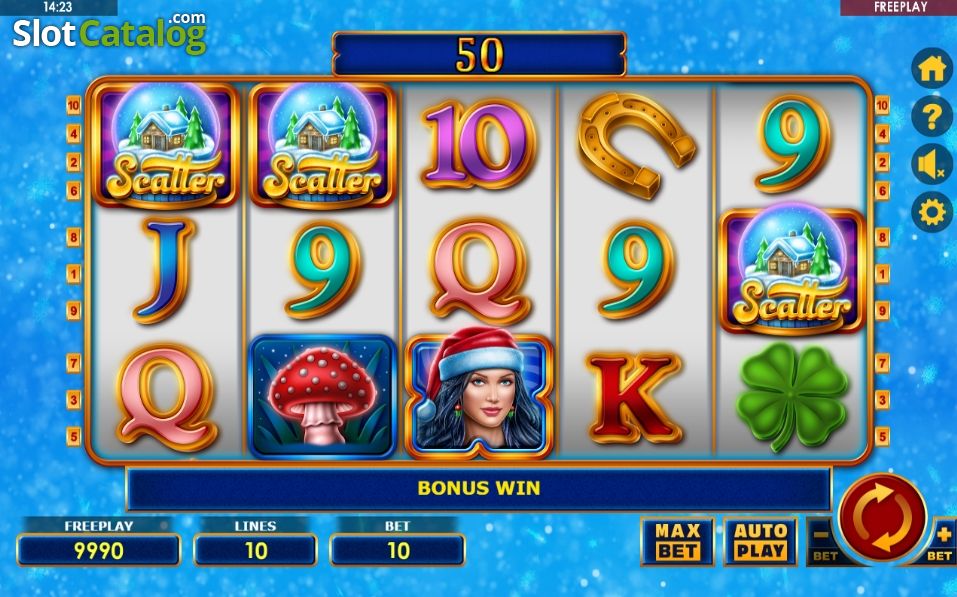Click the home icon button
The height and width of the screenshot is (597, 957).
932,68
